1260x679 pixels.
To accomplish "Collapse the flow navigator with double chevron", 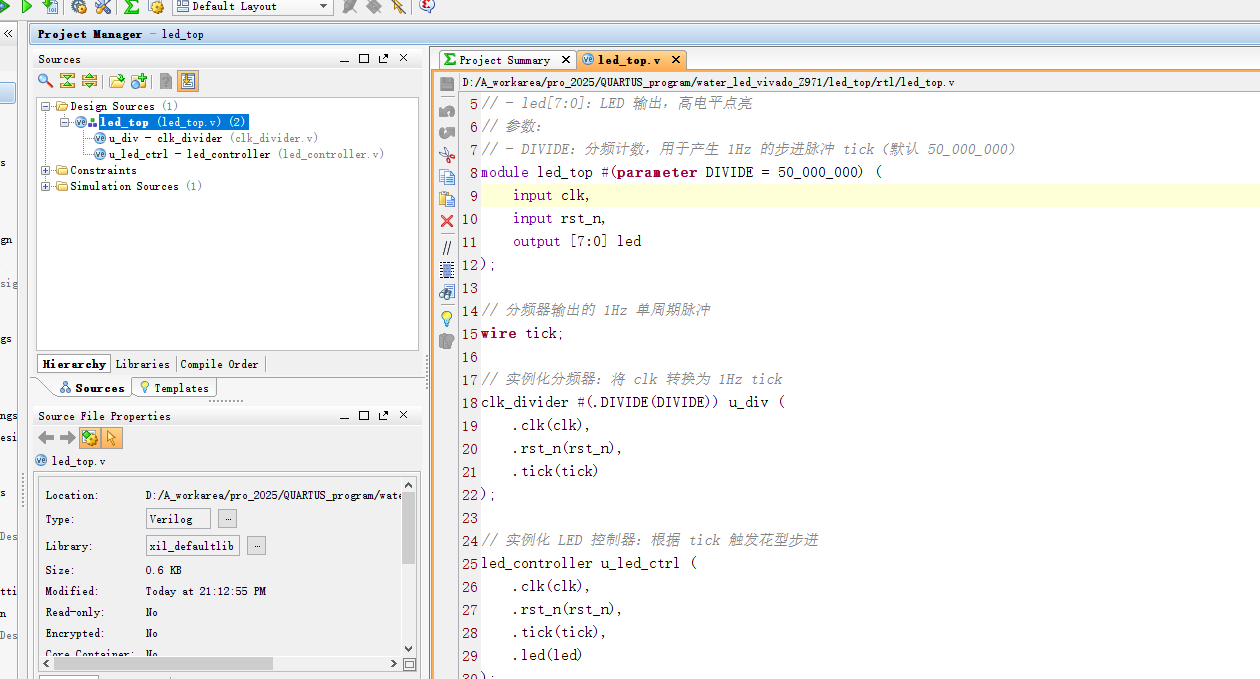I will tap(7, 33).
